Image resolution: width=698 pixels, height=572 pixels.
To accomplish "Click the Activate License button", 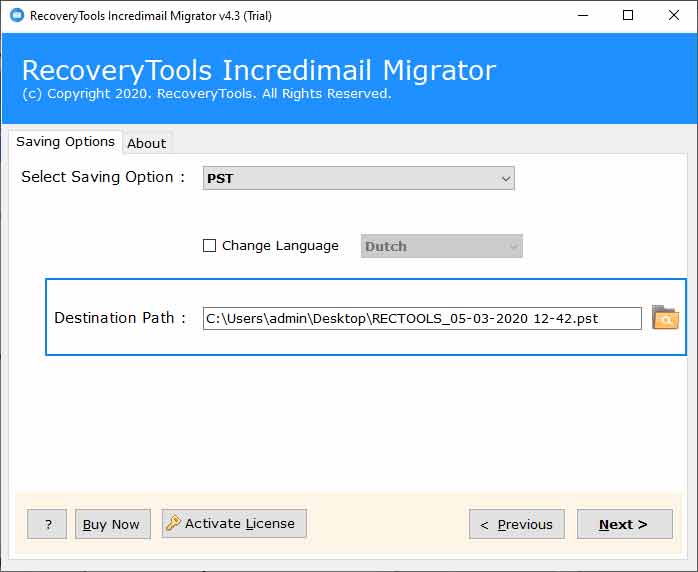I will tap(234, 523).
